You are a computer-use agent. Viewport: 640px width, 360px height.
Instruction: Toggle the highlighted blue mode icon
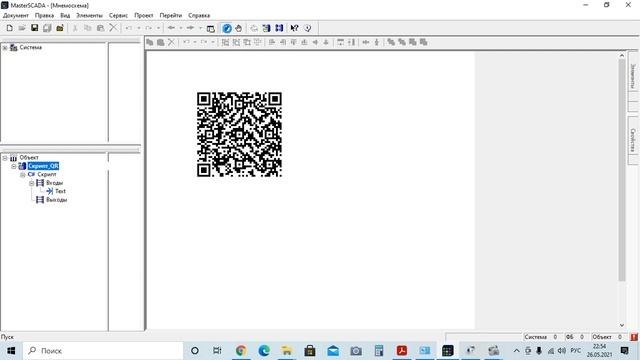[x=227, y=28]
